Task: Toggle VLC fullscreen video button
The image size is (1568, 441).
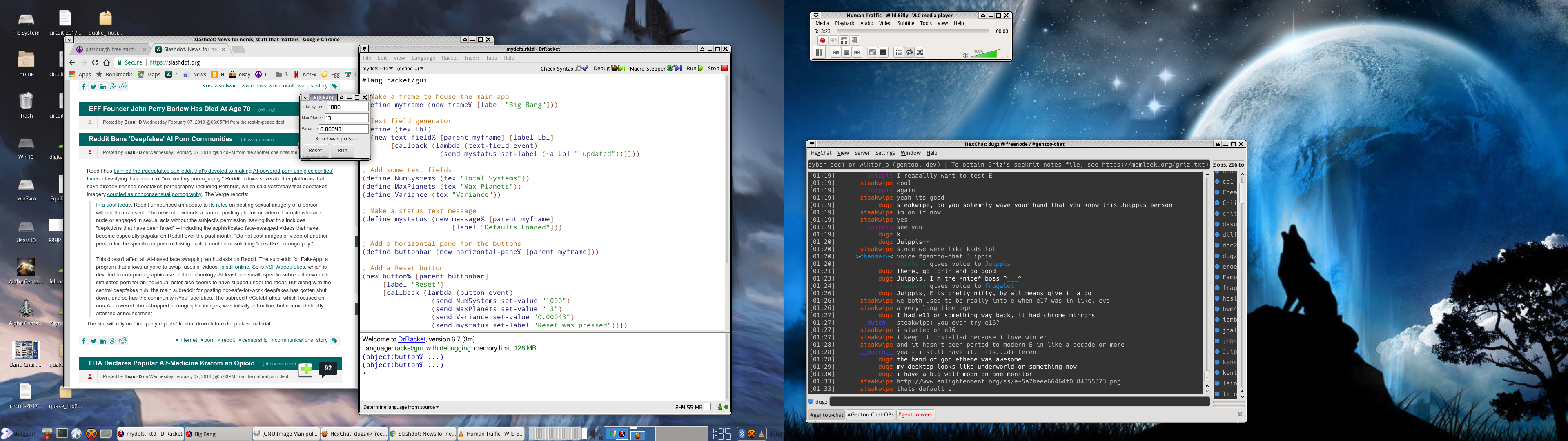Action: click(872, 53)
